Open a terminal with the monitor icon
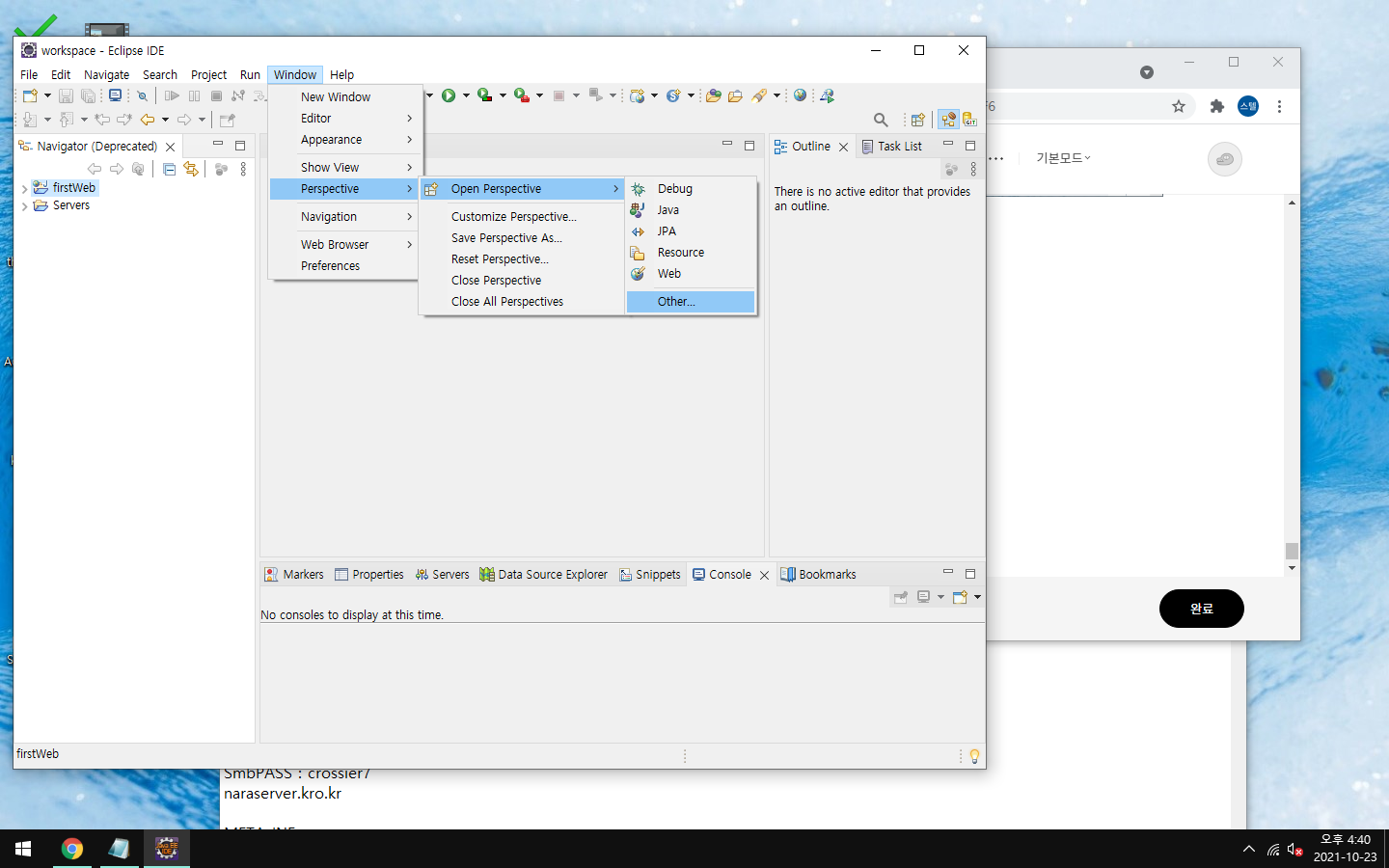The height and width of the screenshot is (868, 1389). coord(115,95)
